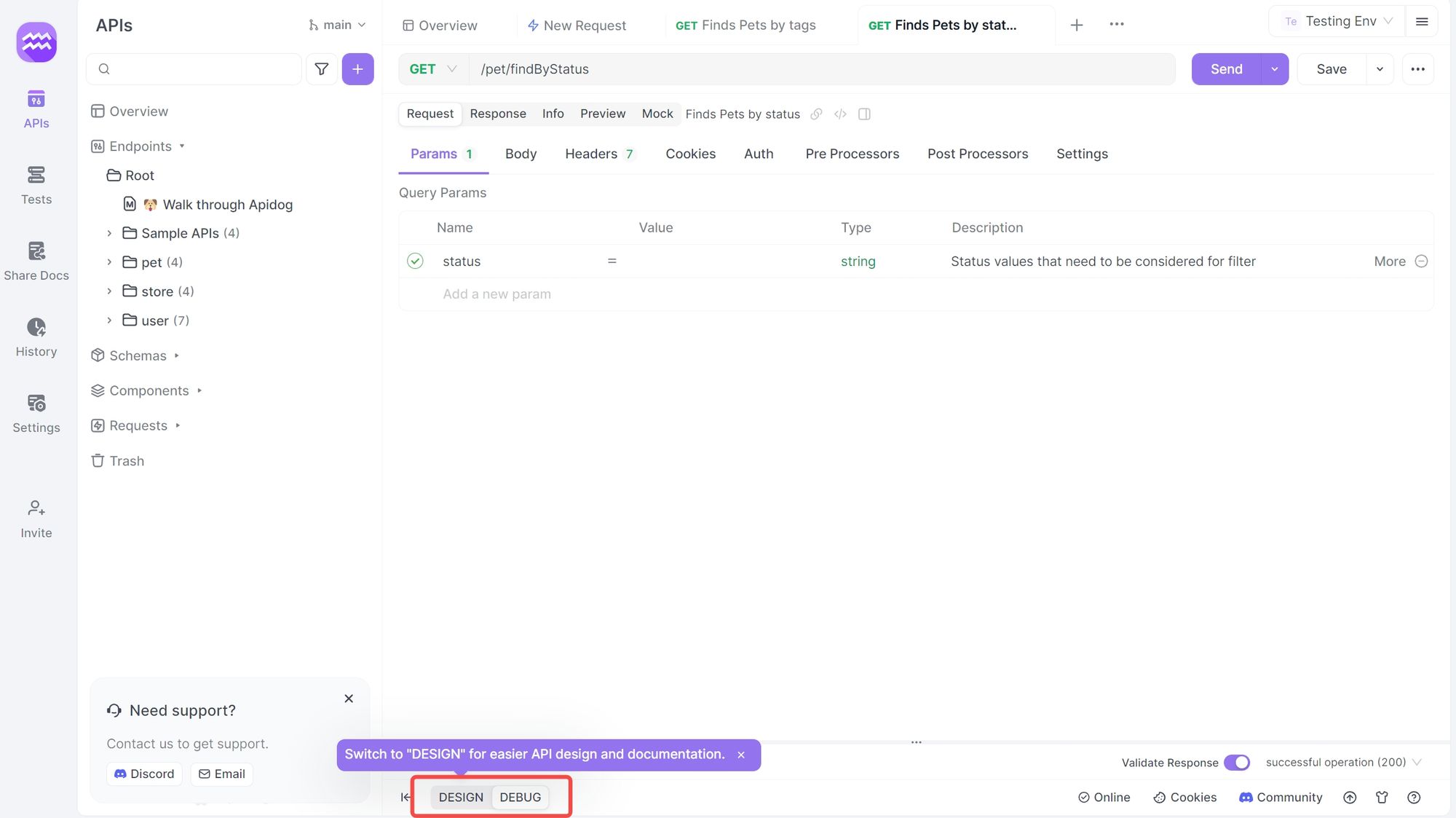Expand the user folder
1456x818 pixels.
[x=109, y=320]
